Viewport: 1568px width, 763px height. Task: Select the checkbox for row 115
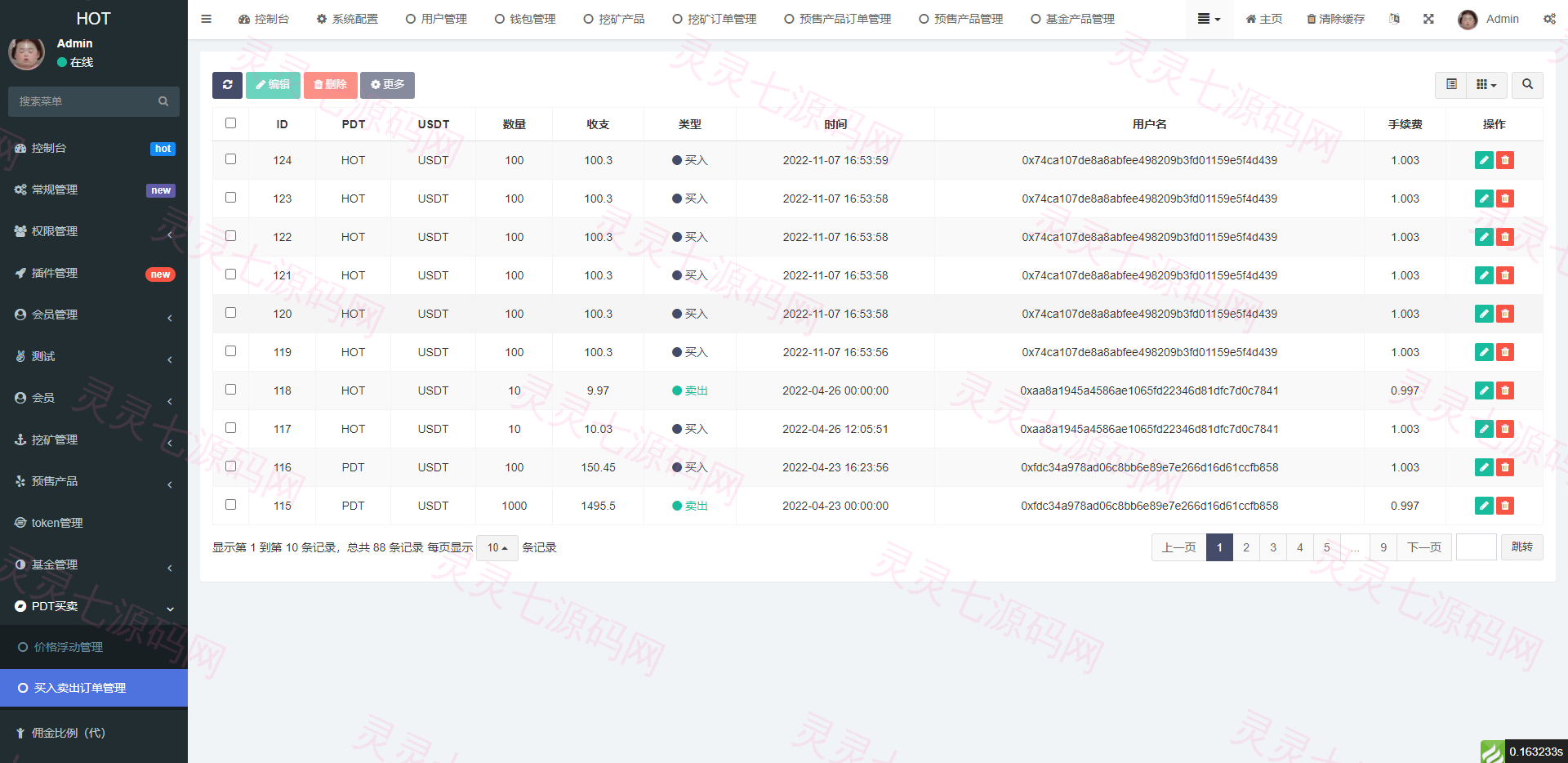click(230, 505)
